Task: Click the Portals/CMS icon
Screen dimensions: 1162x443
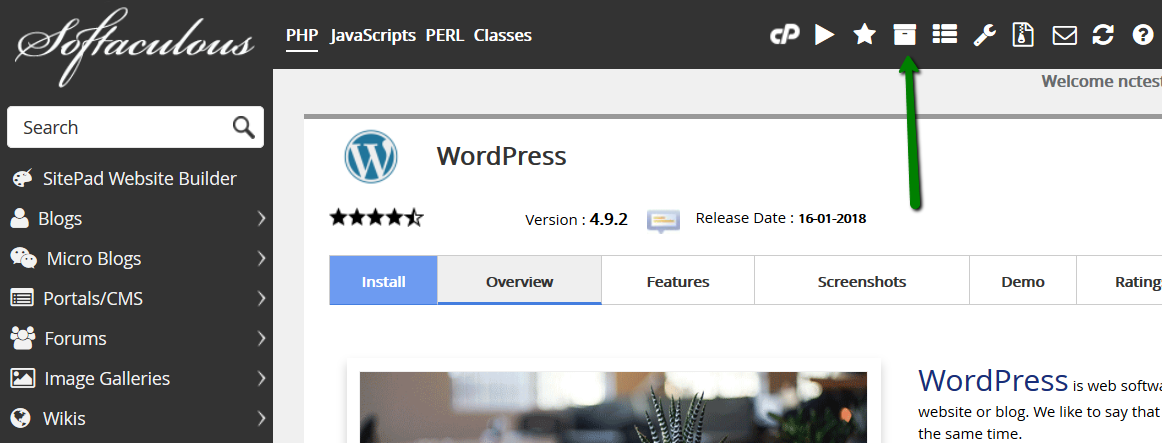Action: coord(22,299)
